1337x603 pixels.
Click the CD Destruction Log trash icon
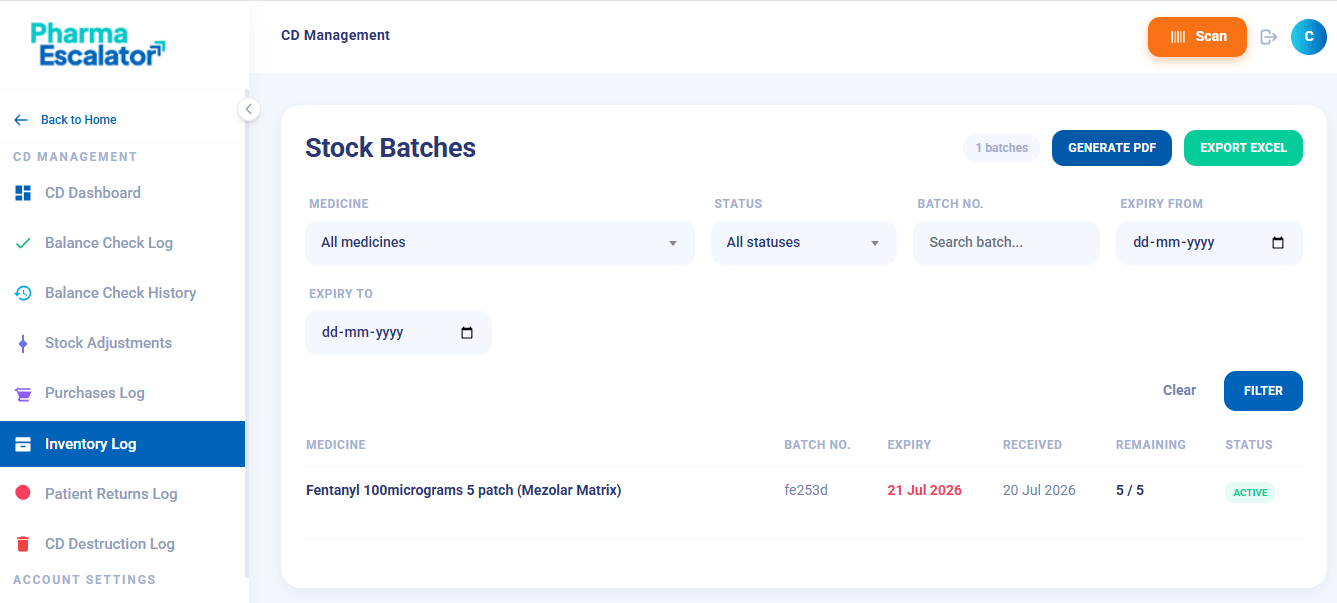pyautogui.click(x=23, y=544)
